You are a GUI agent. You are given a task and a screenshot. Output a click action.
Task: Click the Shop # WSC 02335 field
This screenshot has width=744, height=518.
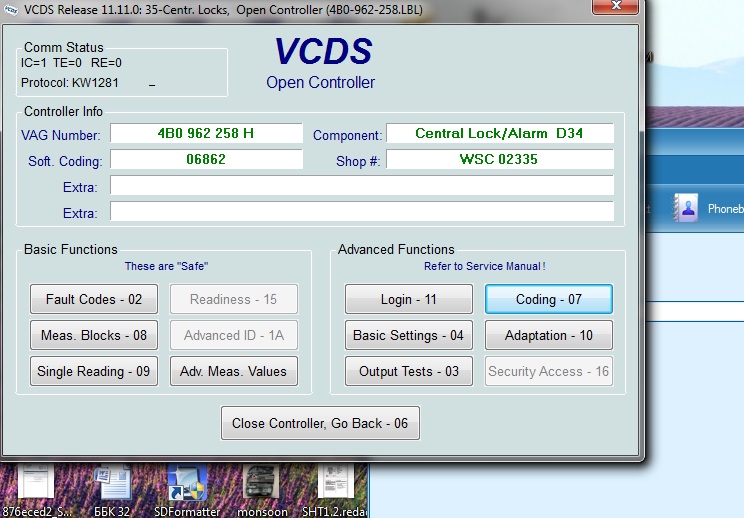[500, 159]
